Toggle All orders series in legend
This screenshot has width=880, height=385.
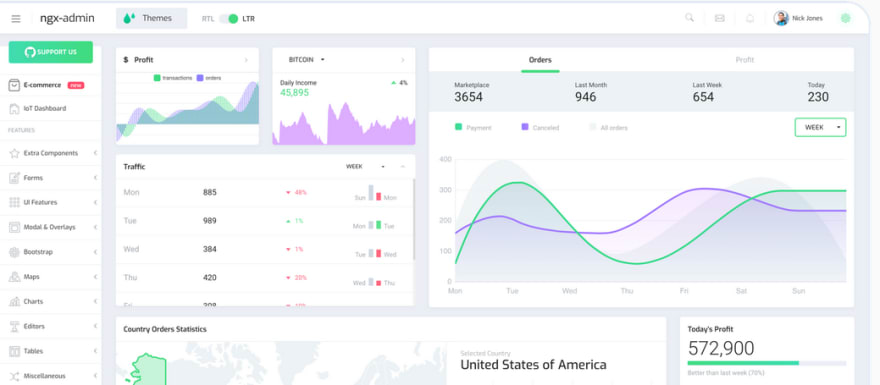tap(608, 127)
